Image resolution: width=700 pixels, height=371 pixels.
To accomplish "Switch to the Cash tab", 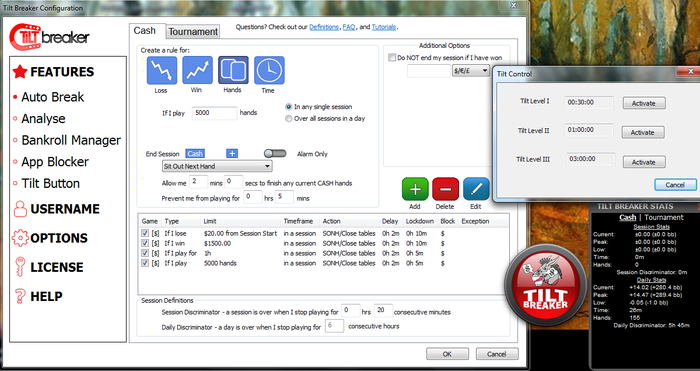I will click(145, 31).
